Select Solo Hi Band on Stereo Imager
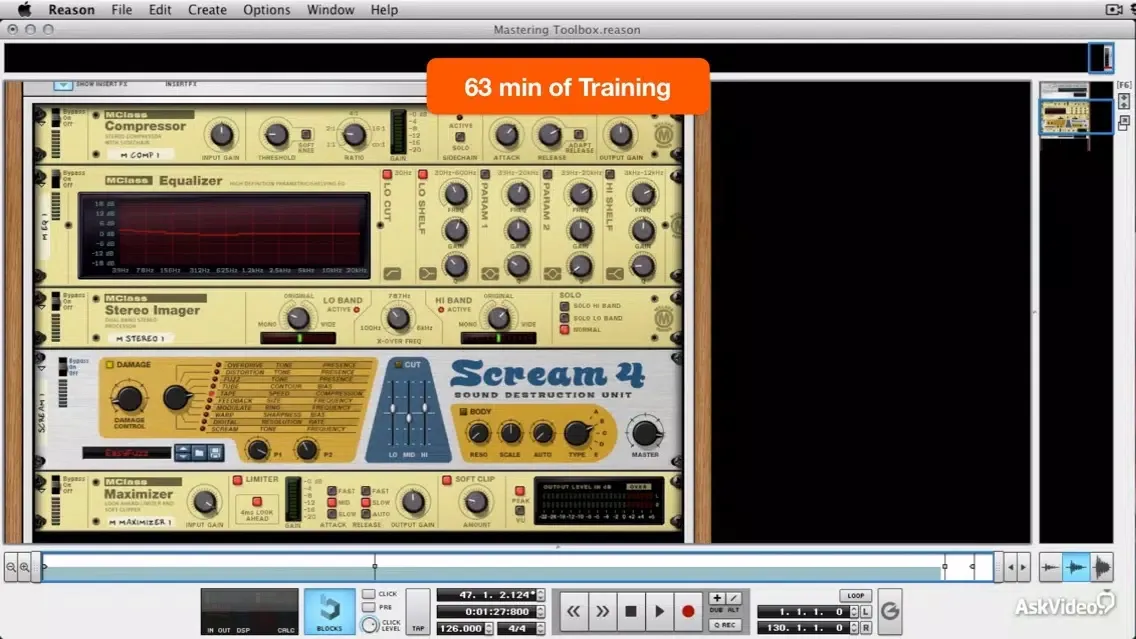Screen dimensions: 1136x639 (564, 306)
